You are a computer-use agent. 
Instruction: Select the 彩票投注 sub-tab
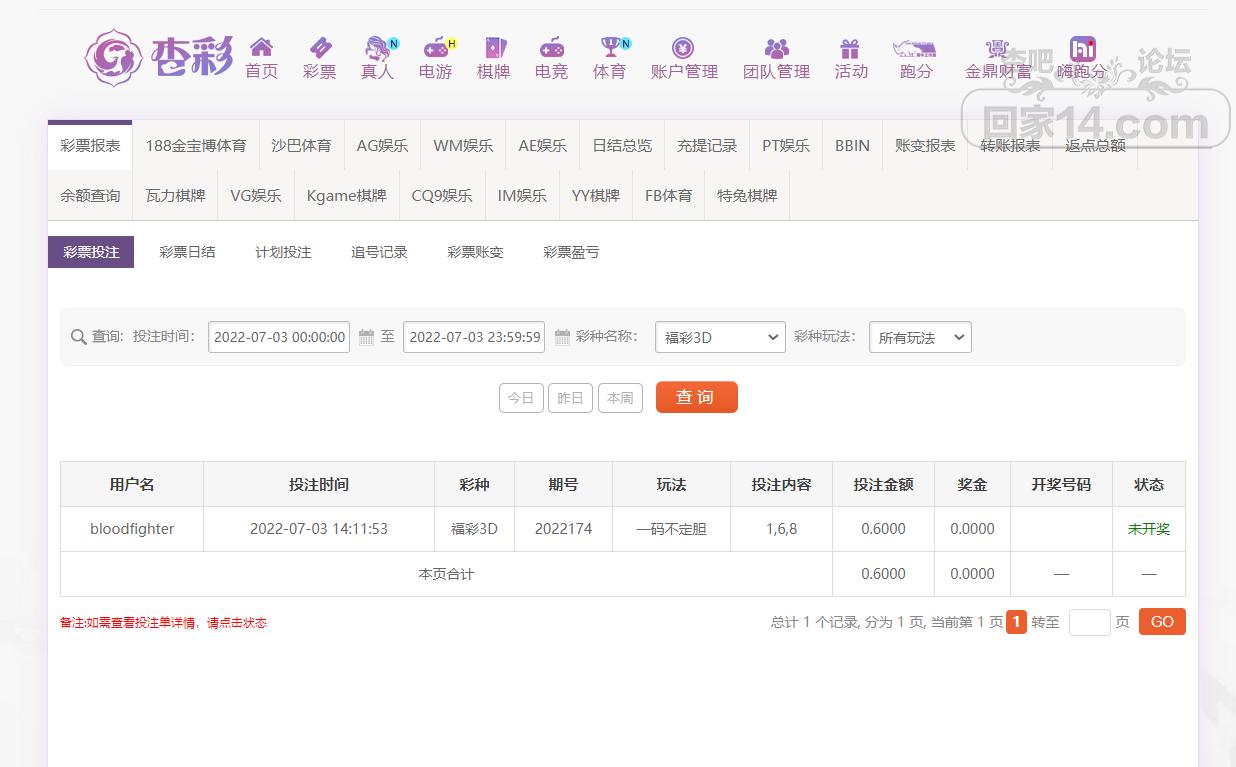coord(91,252)
